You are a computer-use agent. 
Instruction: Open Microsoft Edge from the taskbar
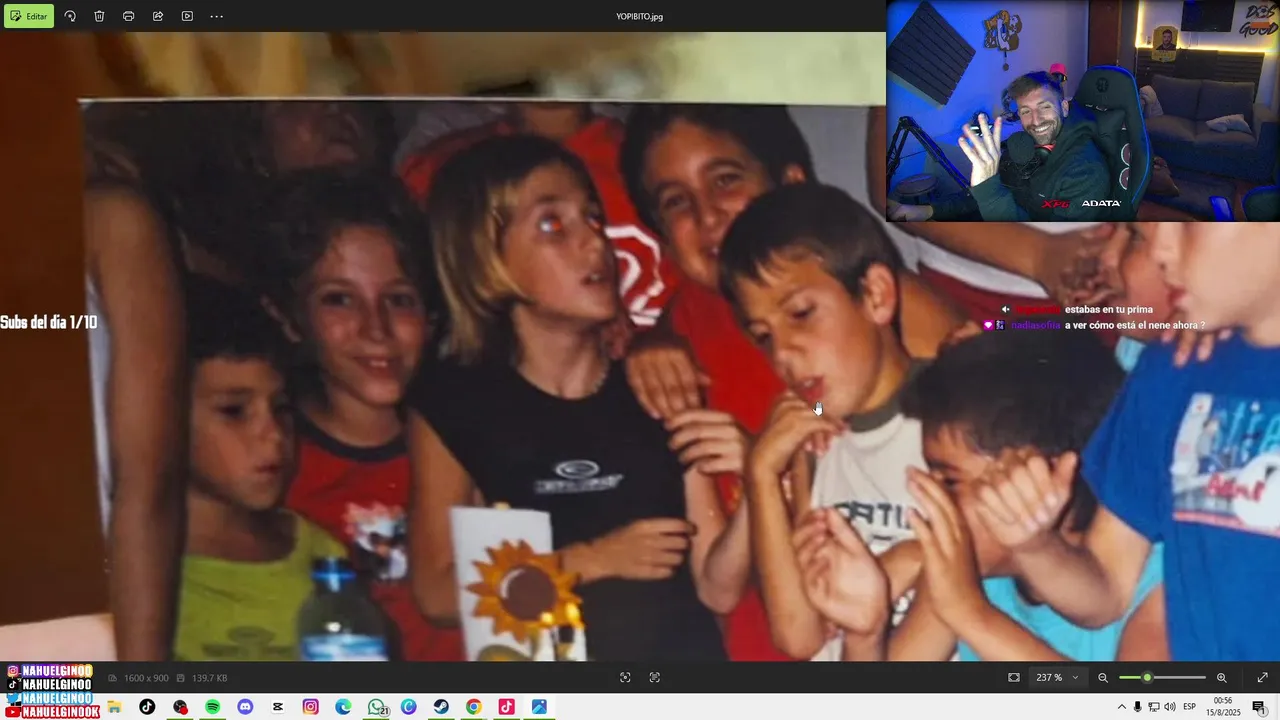[x=343, y=707]
